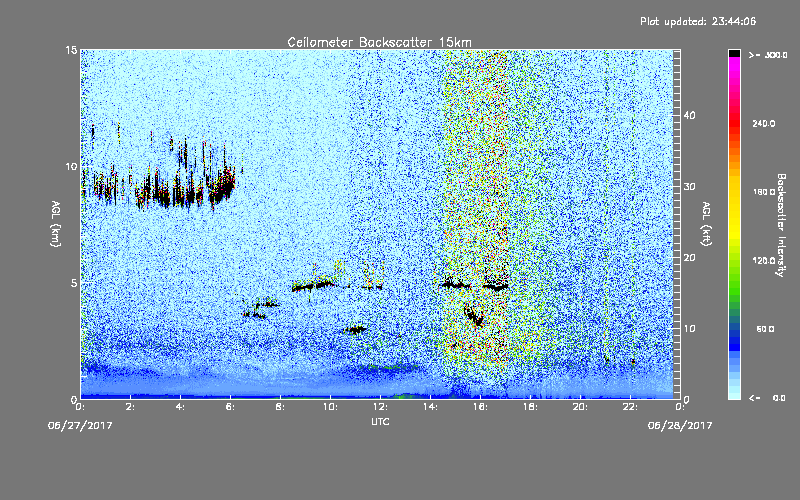Image resolution: width=800 pixels, height=500 pixels.
Task: Select the 5 km tick on left axis
Action: [x=74, y=283]
